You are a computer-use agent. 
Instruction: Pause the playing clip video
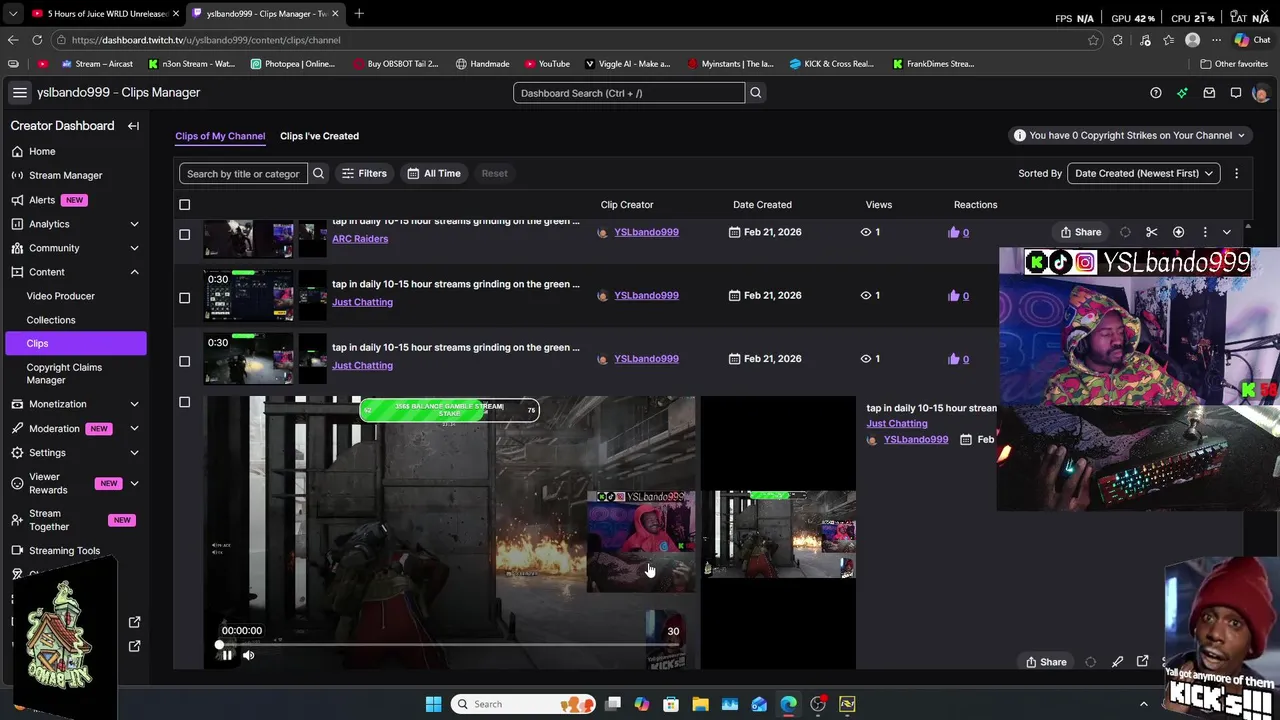[227, 655]
